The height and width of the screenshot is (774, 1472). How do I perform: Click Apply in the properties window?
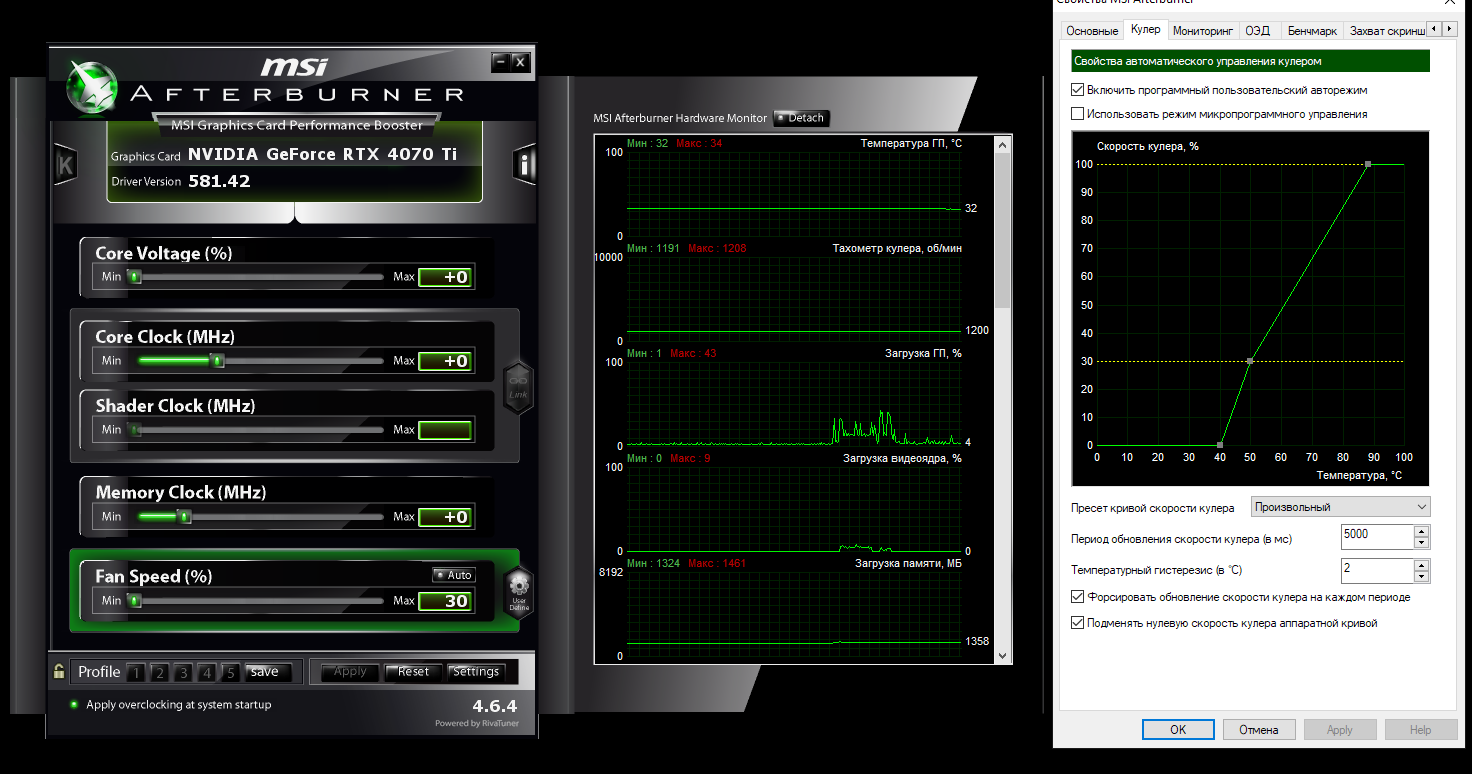point(1340,730)
